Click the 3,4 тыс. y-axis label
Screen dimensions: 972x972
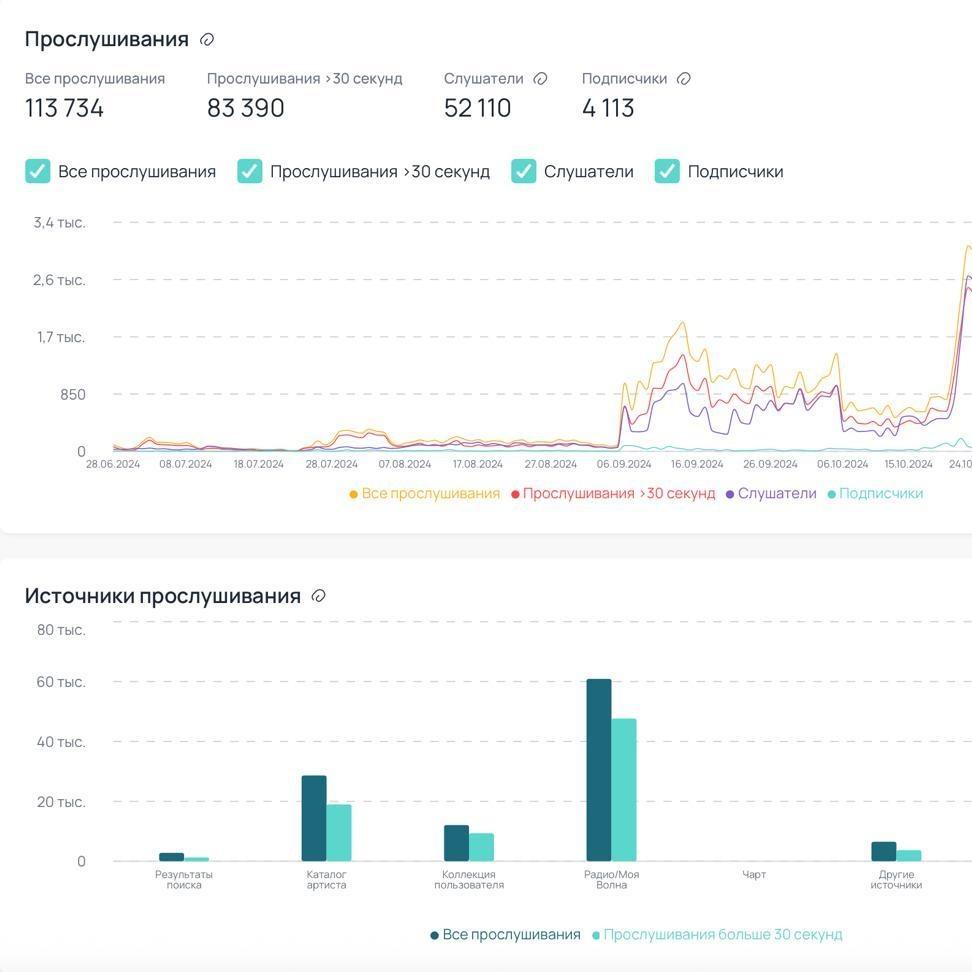60,223
